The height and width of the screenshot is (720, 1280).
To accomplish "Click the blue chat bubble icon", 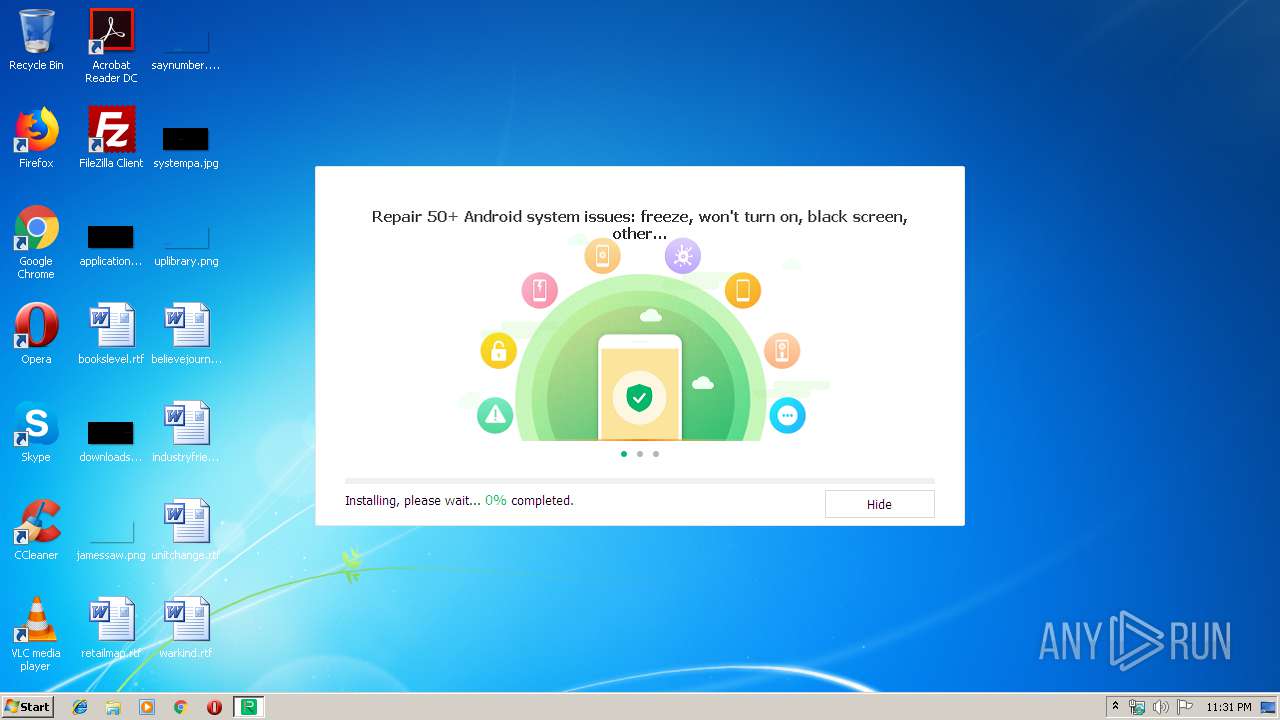I will tap(787, 415).
